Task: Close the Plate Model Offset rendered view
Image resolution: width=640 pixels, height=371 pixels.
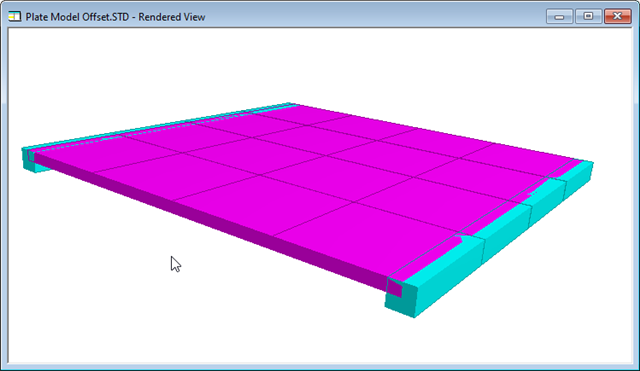Action: (x=618, y=16)
